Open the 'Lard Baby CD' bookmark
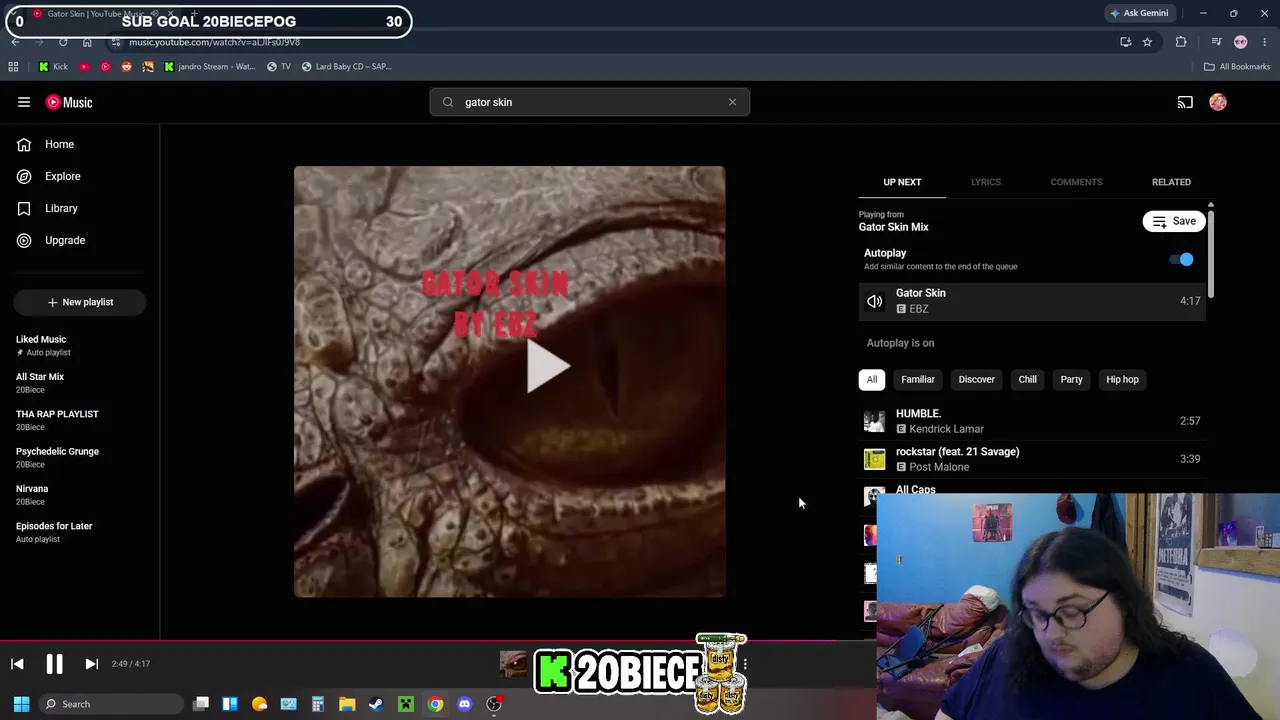1280x720 pixels. [346, 67]
